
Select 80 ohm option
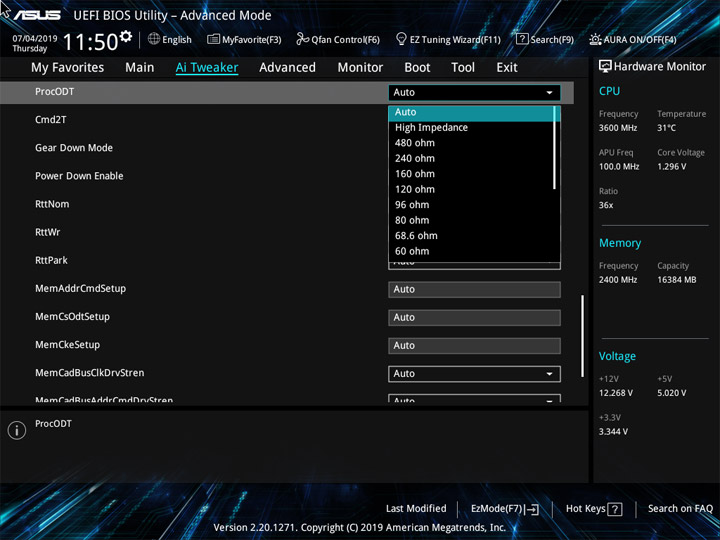(x=471, y=220)
